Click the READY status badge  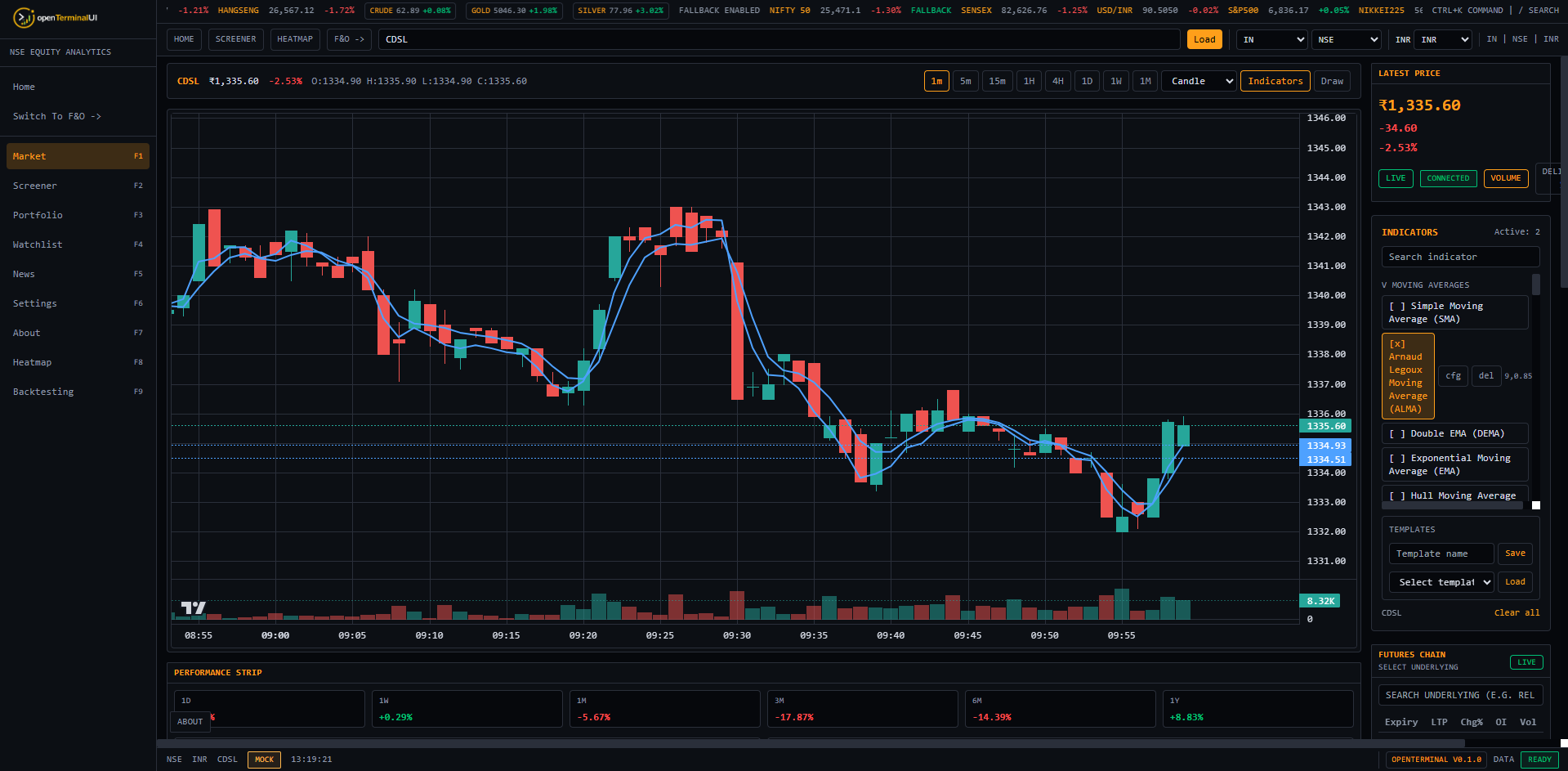coord(1539,760)
